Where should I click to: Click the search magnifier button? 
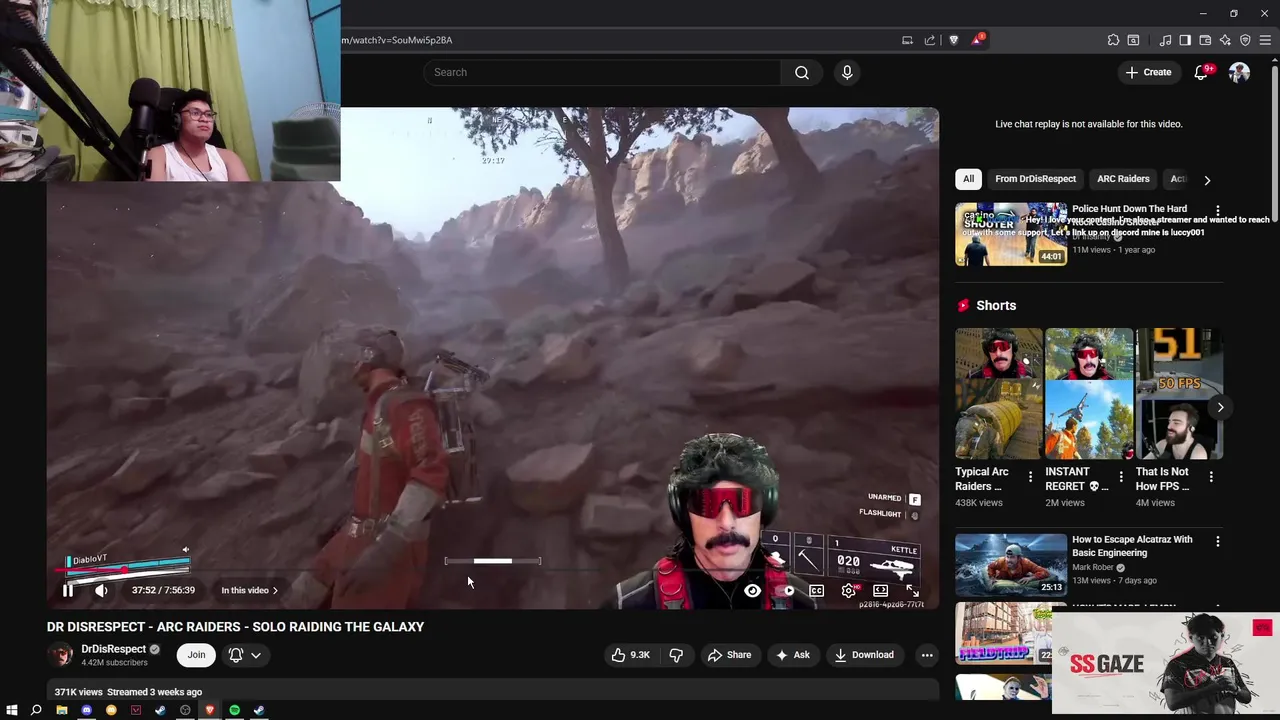(x=802, y=72)
